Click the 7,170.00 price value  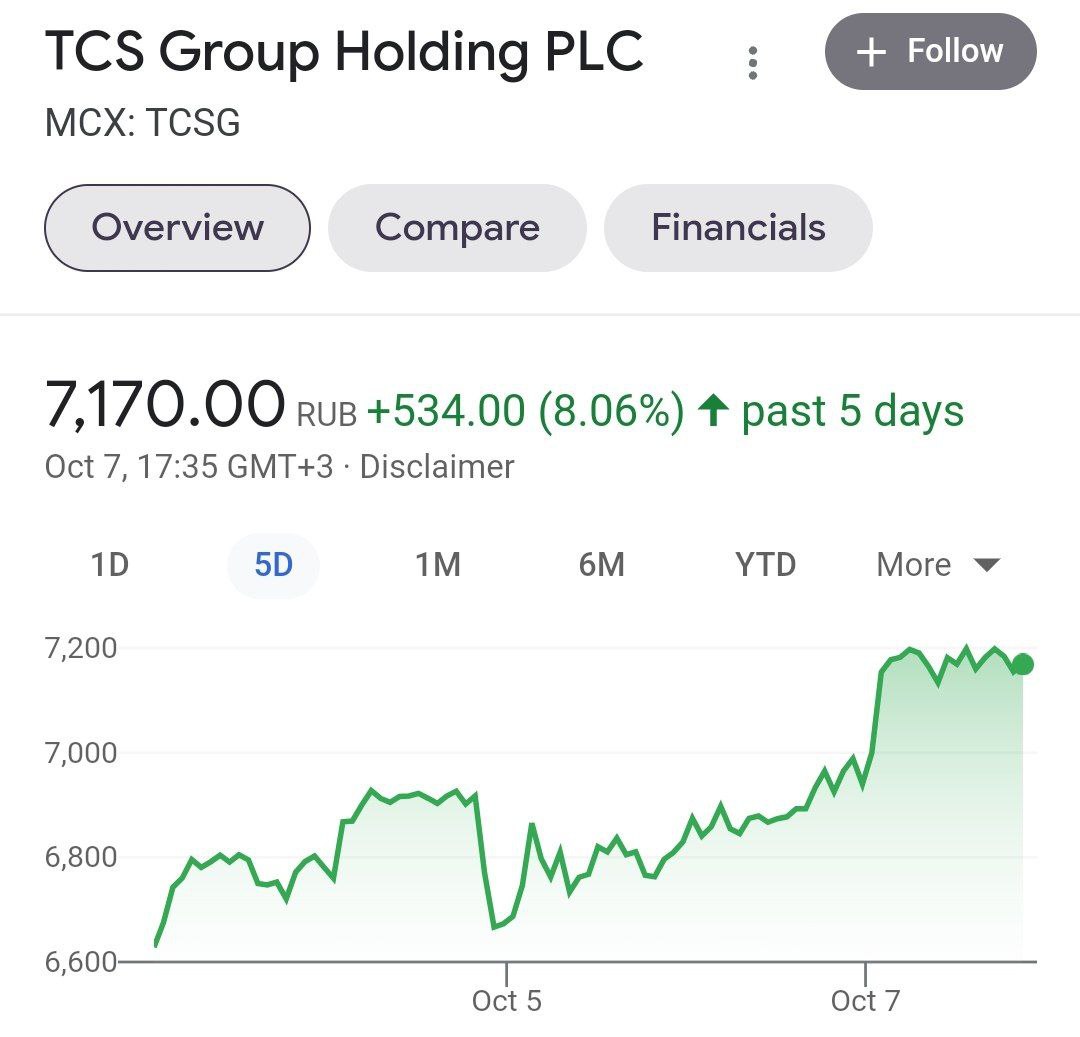[x=165, y=406]
